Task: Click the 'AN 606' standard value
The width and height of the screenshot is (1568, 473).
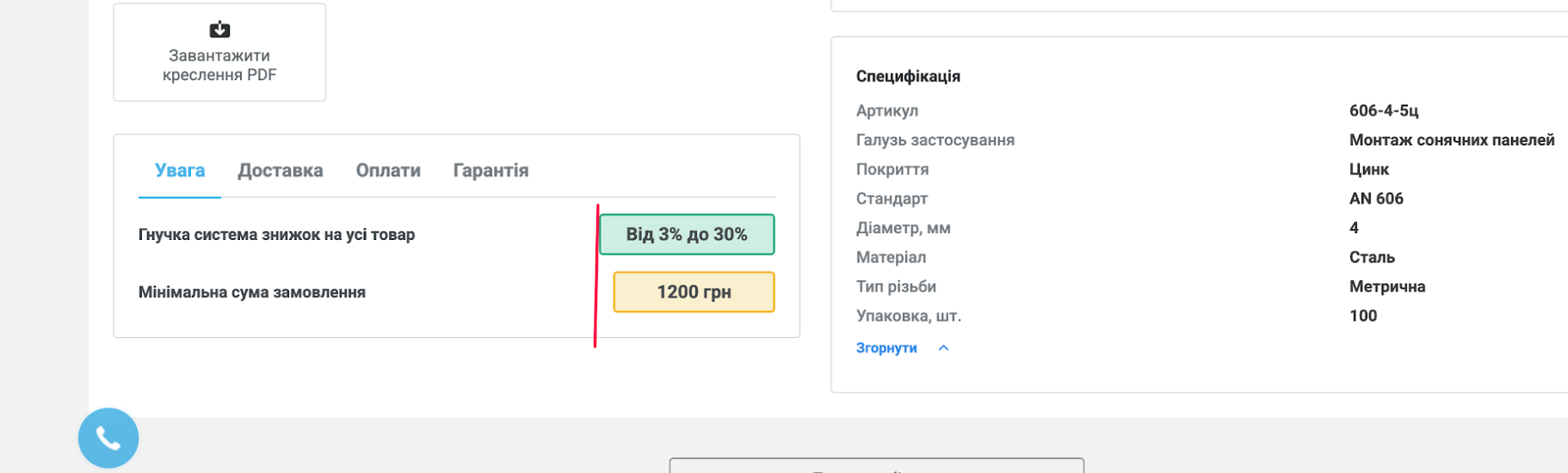Action: (1376, 199)
